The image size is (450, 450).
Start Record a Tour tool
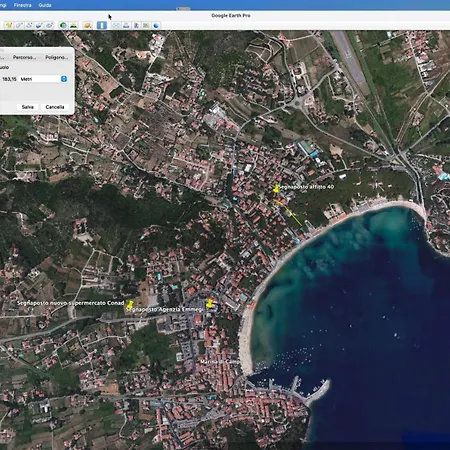[50, 25]
